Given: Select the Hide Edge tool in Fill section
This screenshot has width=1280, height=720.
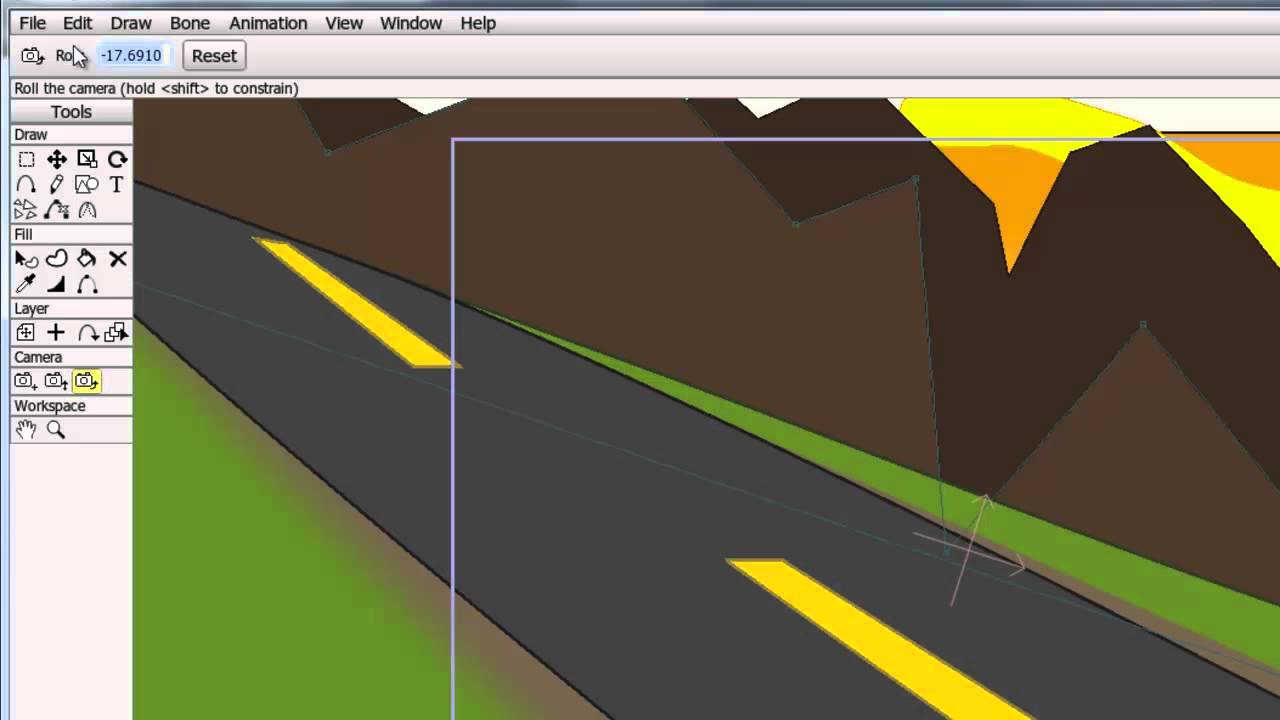Looking at the screenshot, I should (87, 284).
